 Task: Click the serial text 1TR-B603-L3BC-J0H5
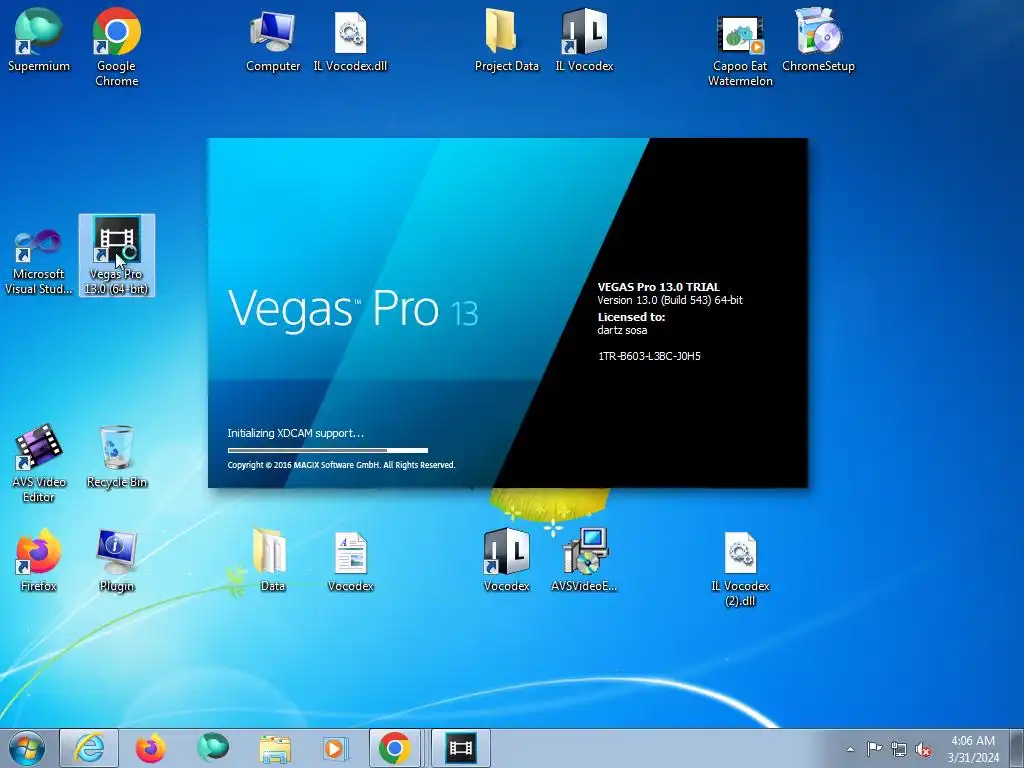(x=649, y=356)
